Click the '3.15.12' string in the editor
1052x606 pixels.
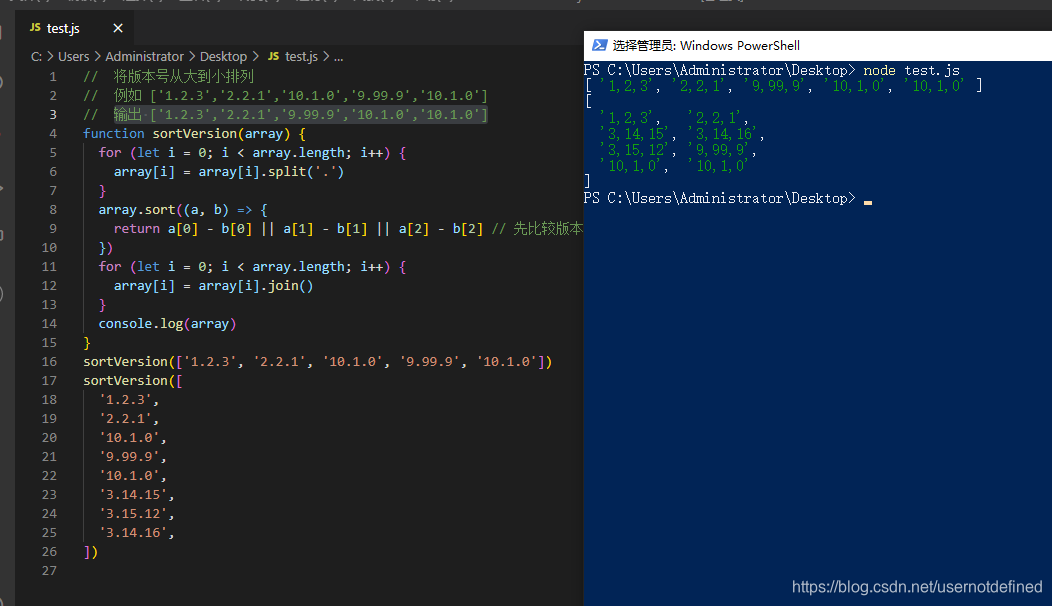(133, 513)
